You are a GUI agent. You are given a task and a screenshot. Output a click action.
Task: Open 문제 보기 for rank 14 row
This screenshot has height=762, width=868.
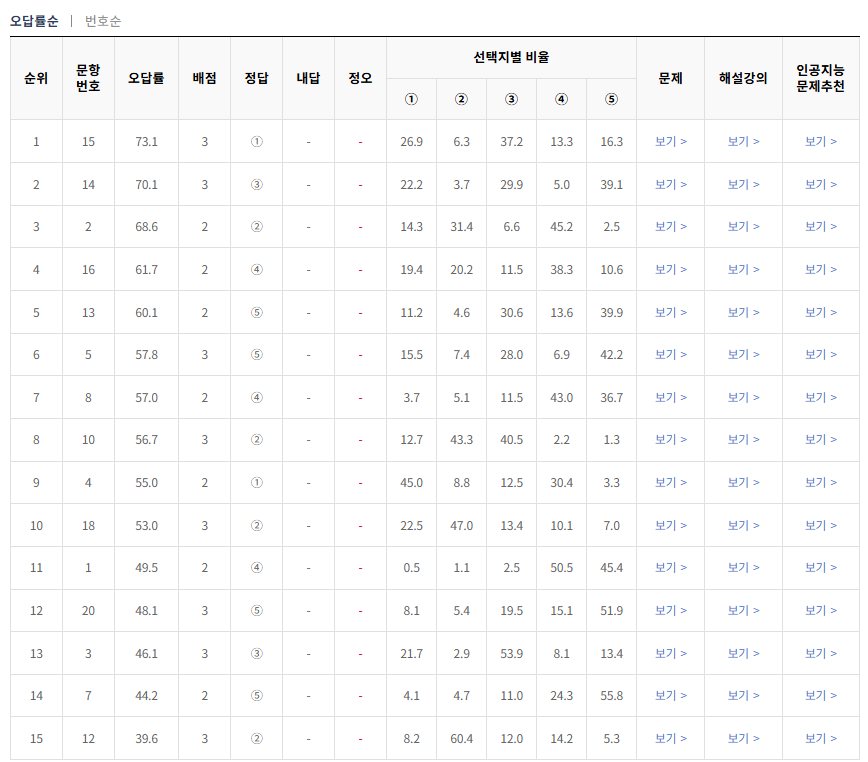tap(671, 696)
